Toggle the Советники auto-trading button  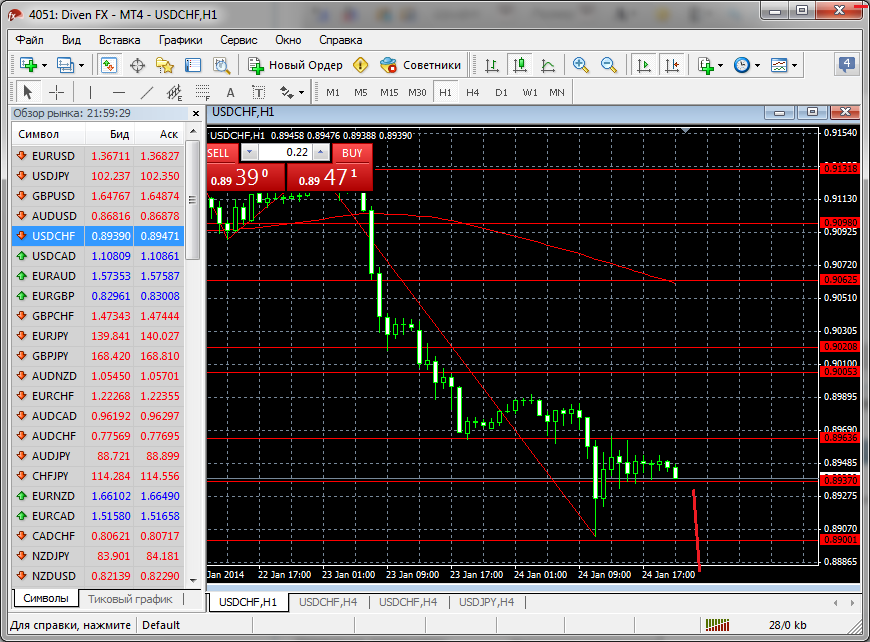421,65
